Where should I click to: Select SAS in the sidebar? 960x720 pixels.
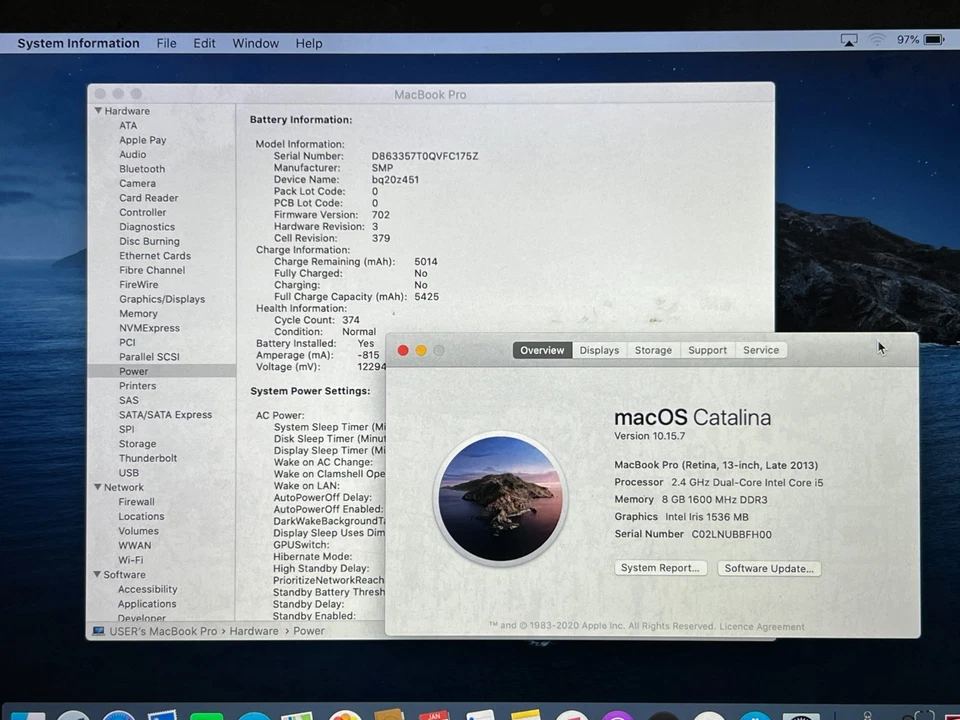[x=129, y=400]
